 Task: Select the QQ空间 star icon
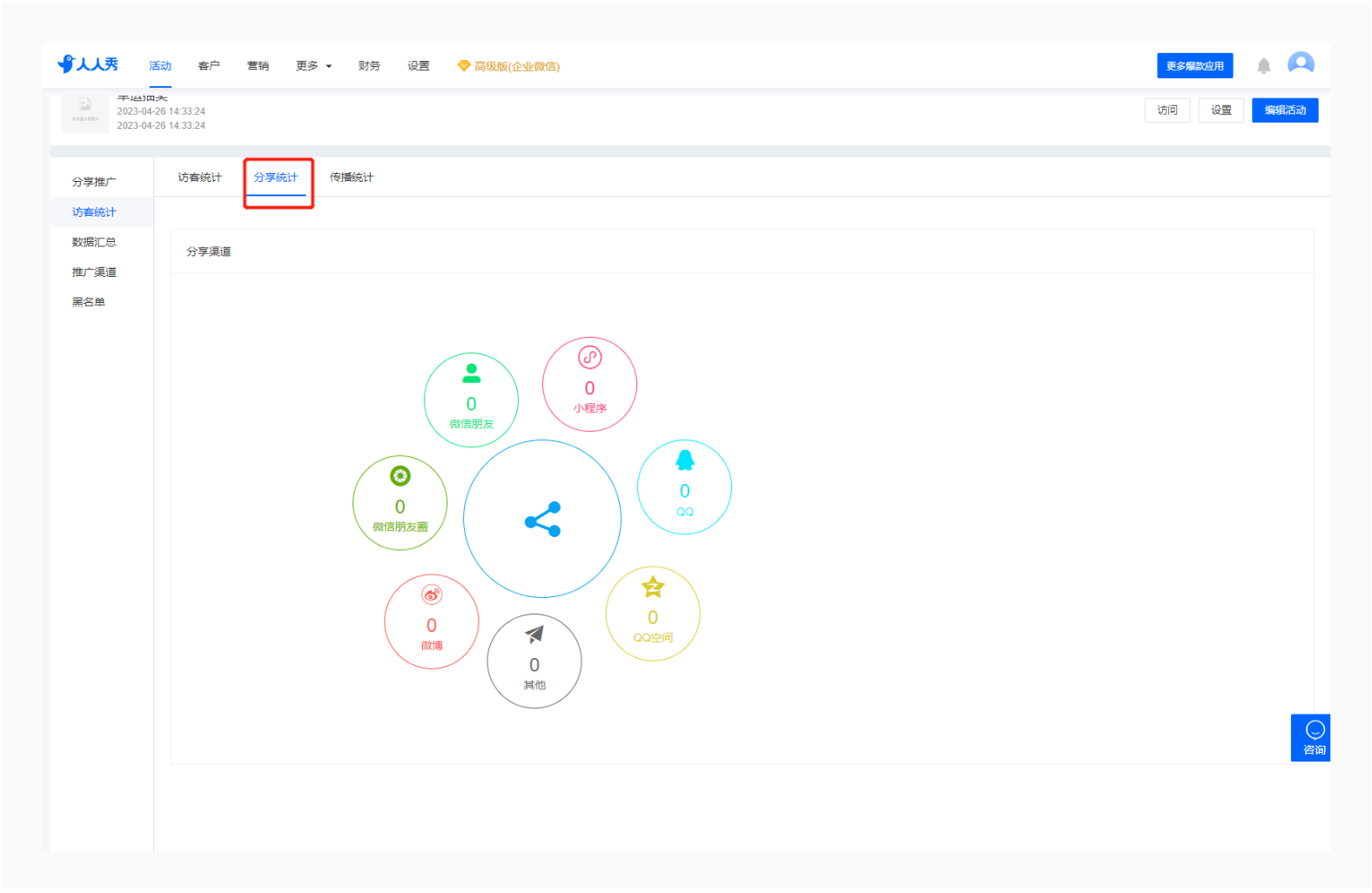point(653,587)
